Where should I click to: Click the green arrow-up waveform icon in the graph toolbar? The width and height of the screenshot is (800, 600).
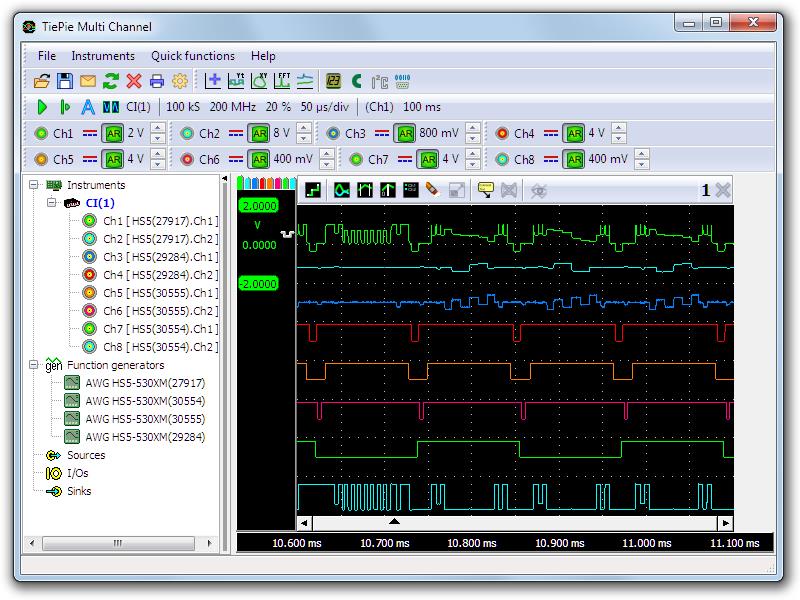[x=387, y=191]
